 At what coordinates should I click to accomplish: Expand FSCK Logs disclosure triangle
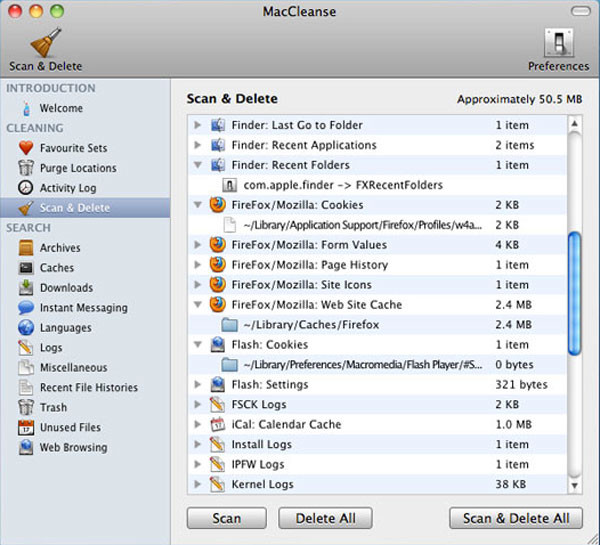[x=197, y=404]
